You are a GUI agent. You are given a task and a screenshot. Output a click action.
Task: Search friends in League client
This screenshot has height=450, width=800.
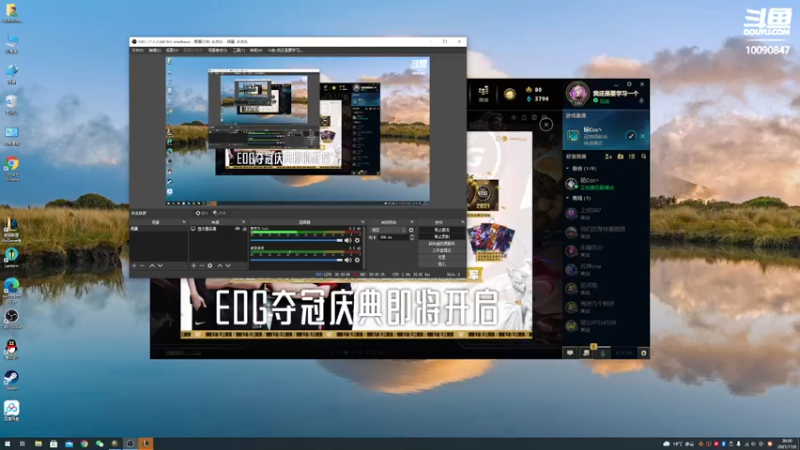(643, 157)
